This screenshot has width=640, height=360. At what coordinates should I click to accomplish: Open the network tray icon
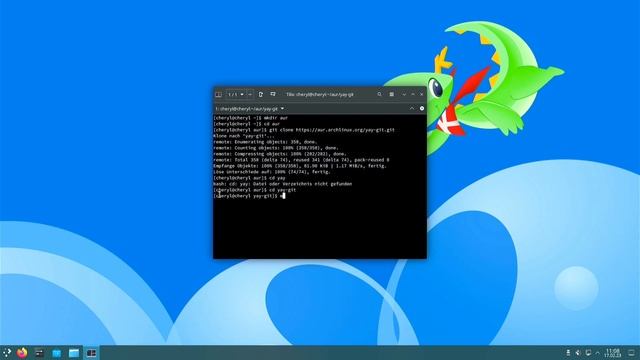pyautogui.click(x=588, y=353)
